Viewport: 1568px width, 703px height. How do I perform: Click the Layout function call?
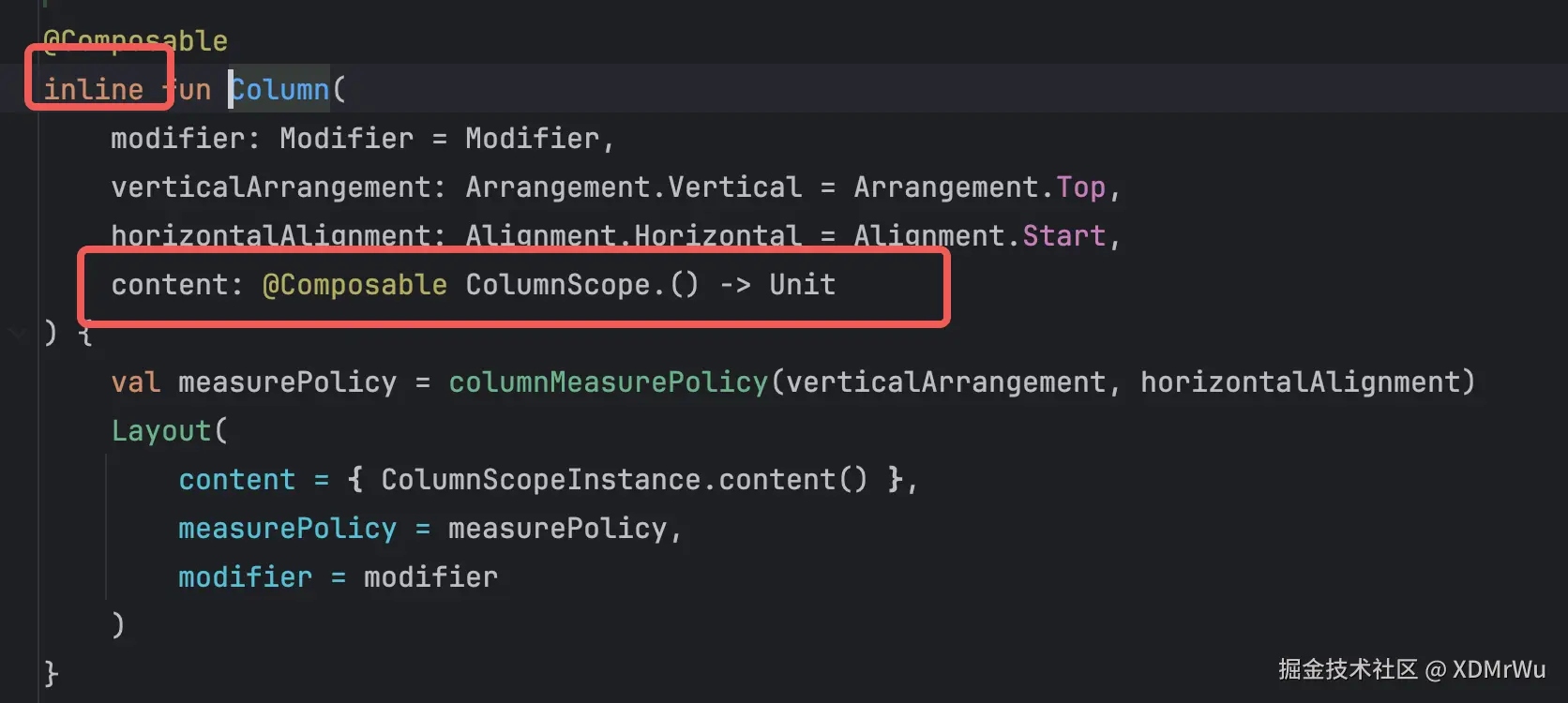(x=161, y=431)
